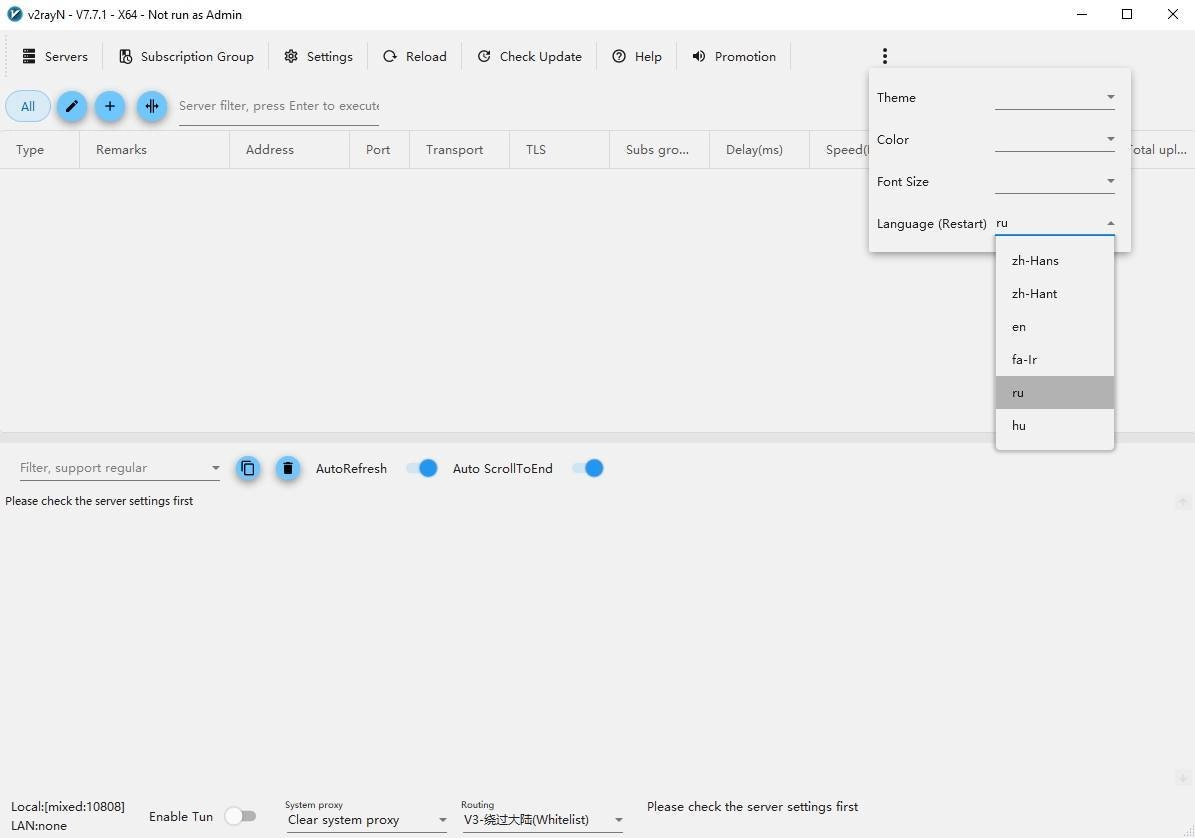Click the LAN:none status text
1195x838 pixels.
pyautogui.click(x=39, y=826)
